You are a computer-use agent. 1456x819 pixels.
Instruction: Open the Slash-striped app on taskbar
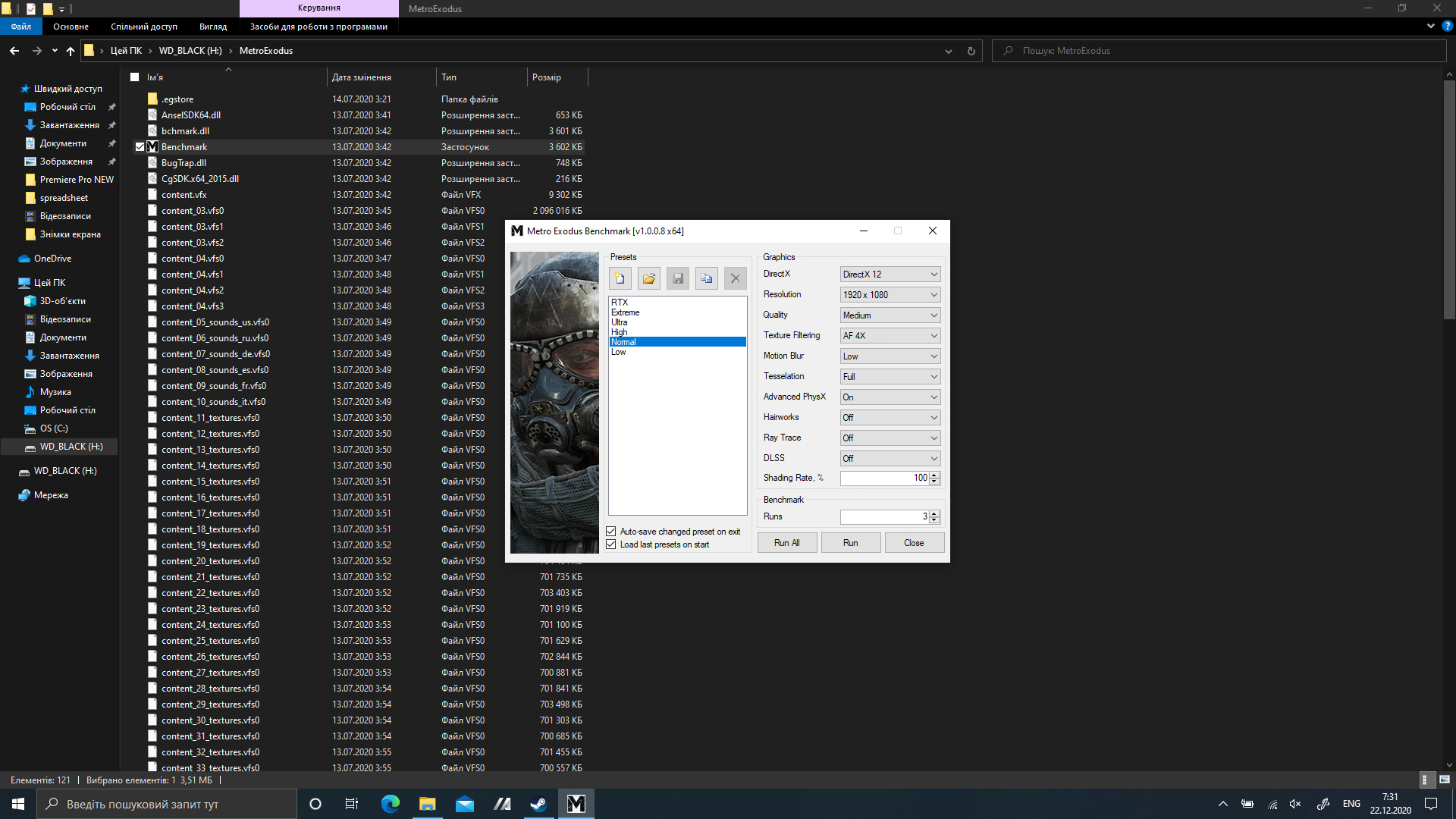click(x=502, y=804)
